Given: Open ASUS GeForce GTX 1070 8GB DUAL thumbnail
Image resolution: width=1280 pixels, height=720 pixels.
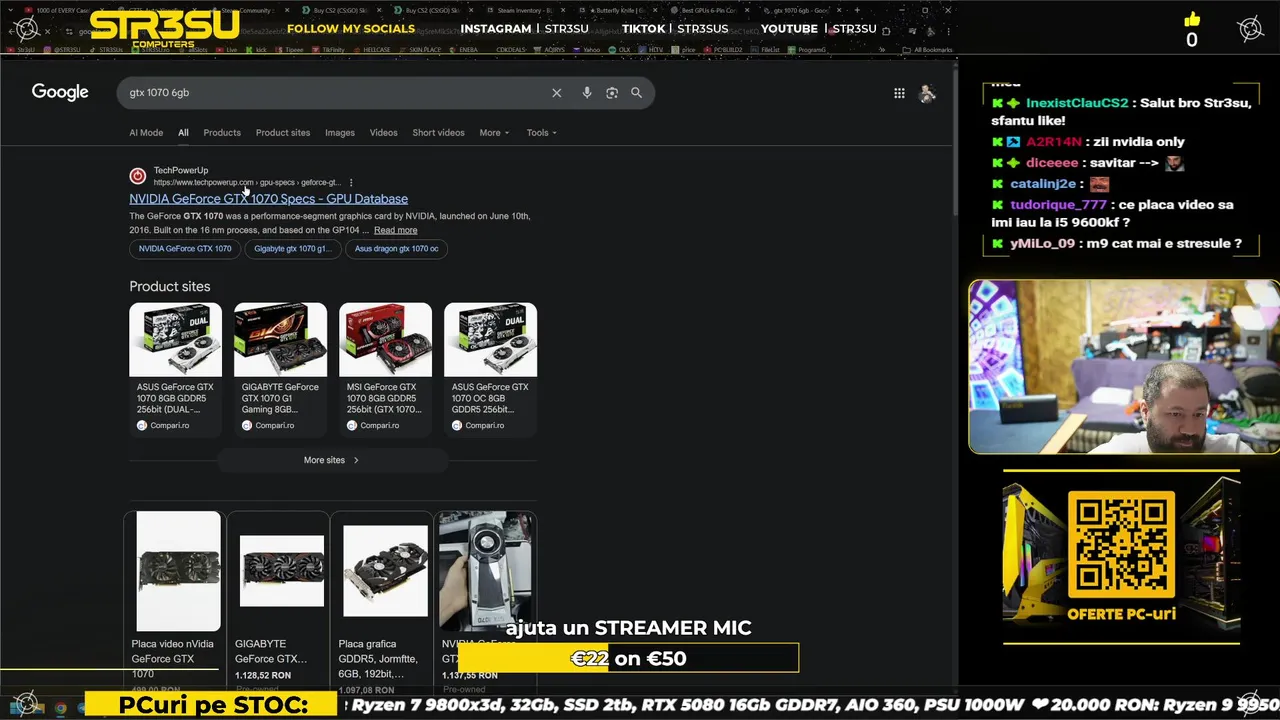Looking at the screenshot, I should [175, 340].
